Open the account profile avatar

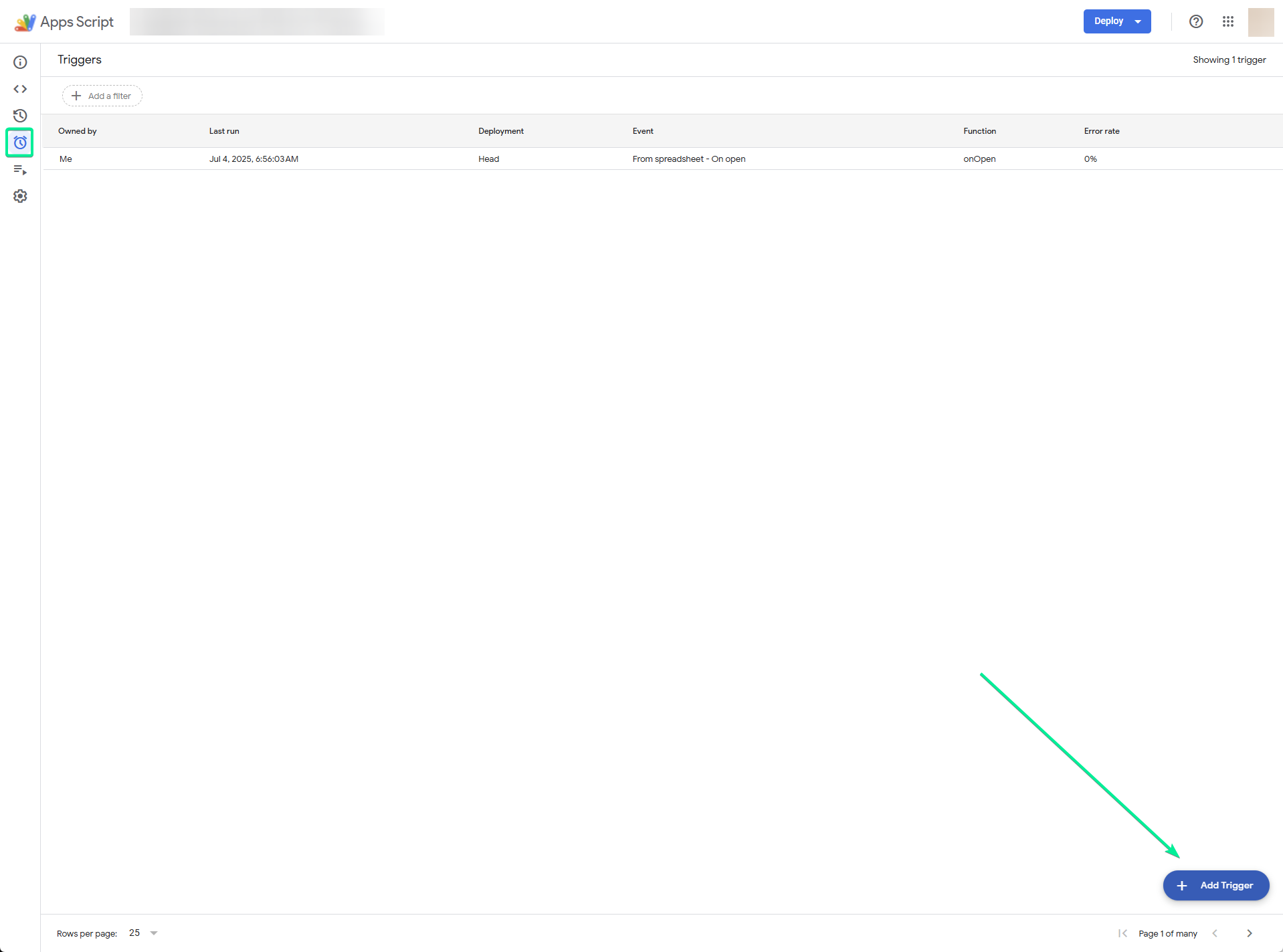point(1261,22)
